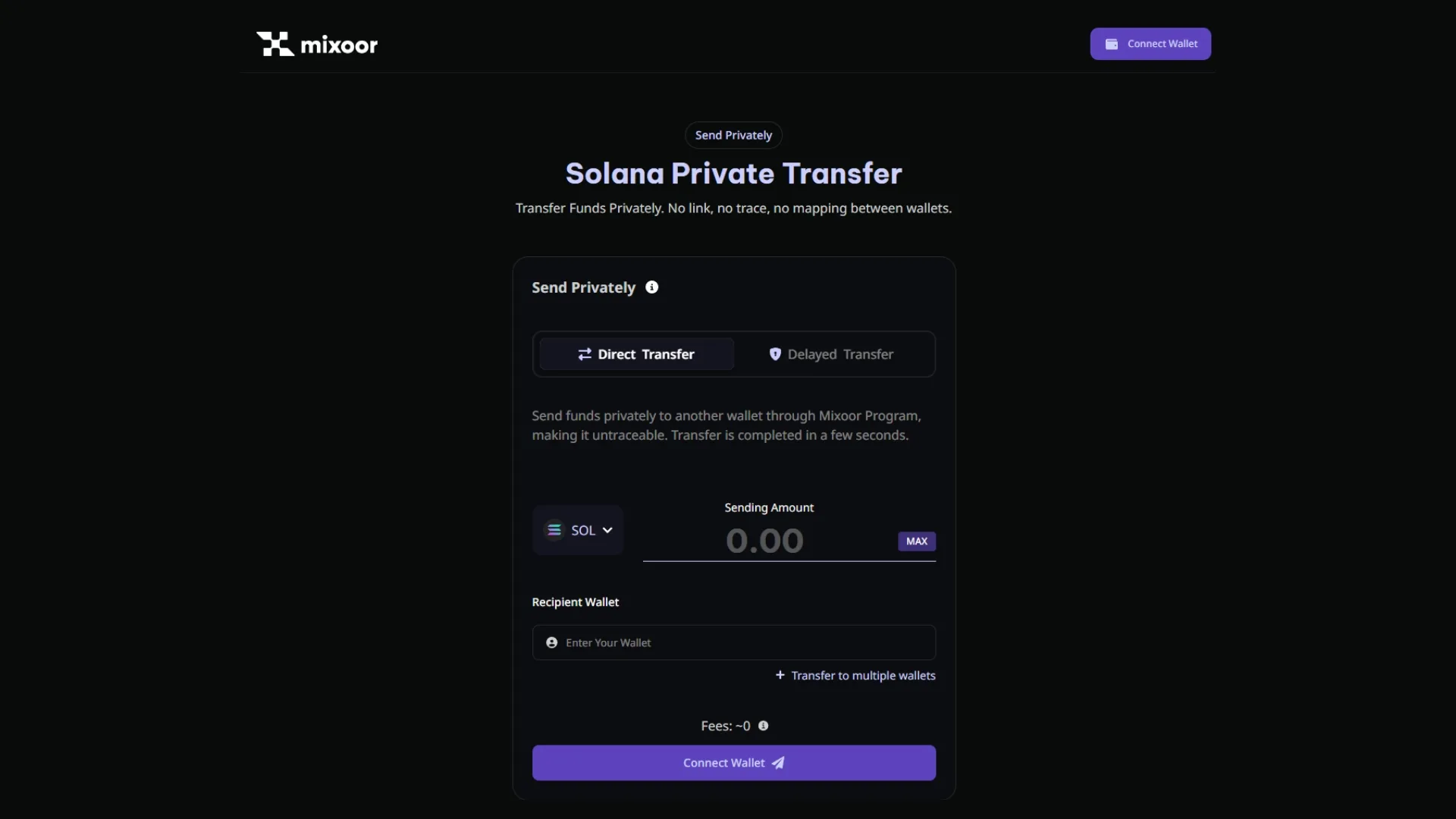Viewport: 1456px width, 819px height.
Task: Click the paper plane icon on Connect Wallet button
Action: [779, 763]
